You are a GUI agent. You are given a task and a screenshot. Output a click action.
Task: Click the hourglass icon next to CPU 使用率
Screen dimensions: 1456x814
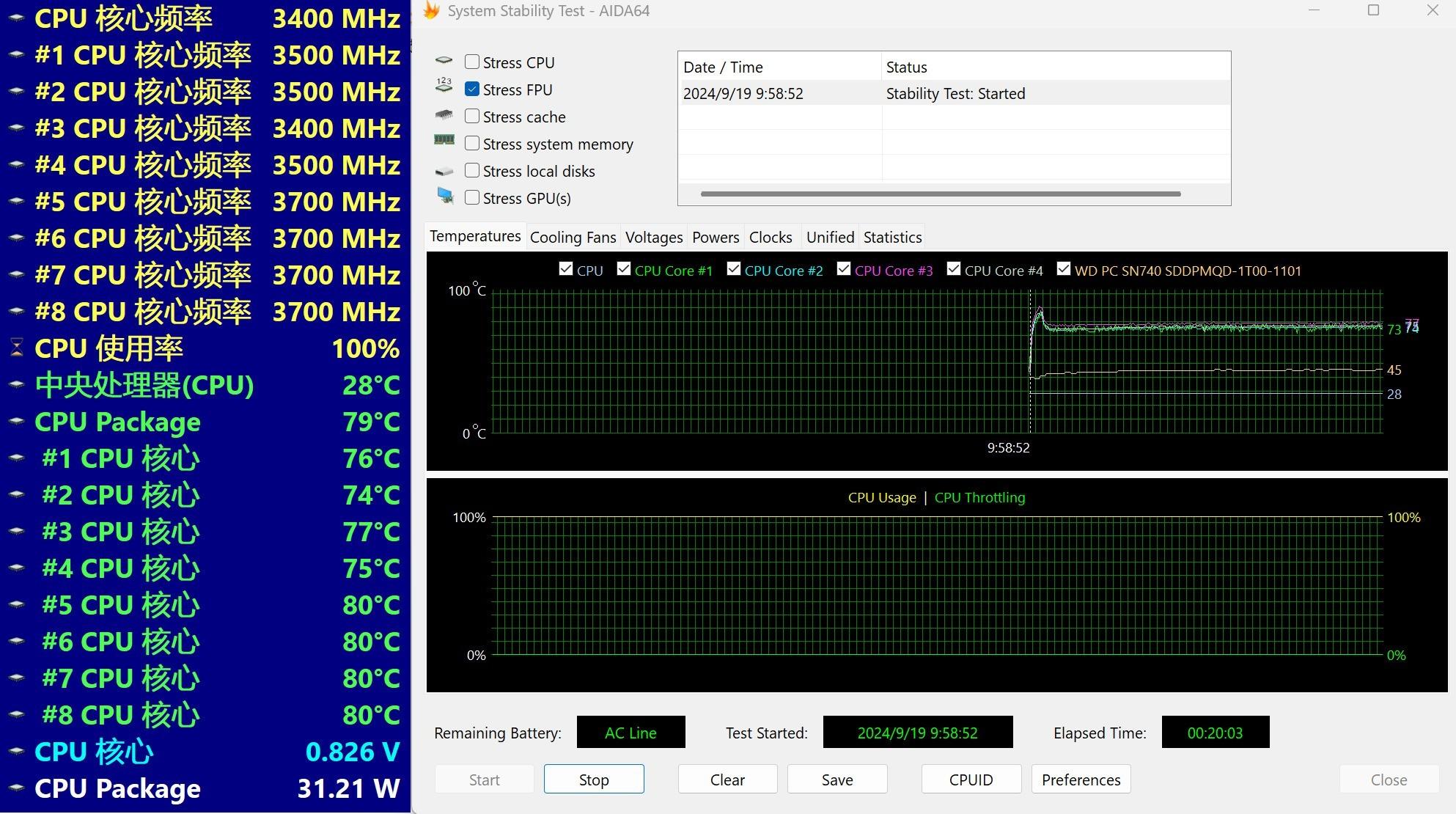coord(17,348)
